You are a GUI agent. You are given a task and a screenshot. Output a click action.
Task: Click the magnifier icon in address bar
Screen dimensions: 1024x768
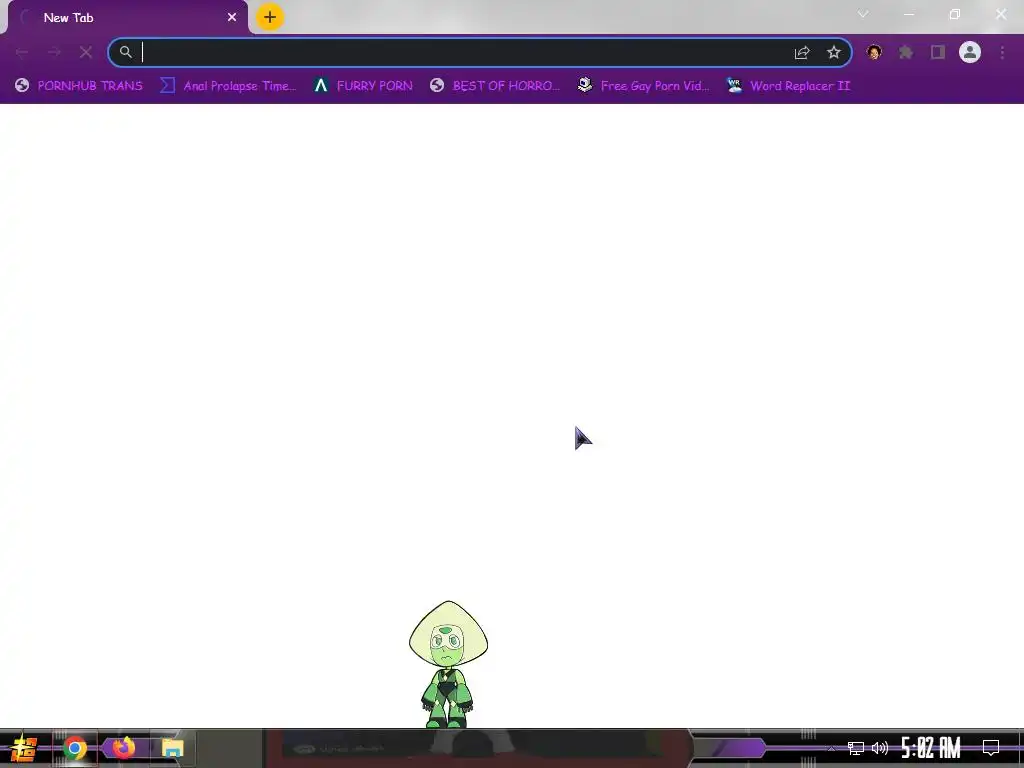125,52
